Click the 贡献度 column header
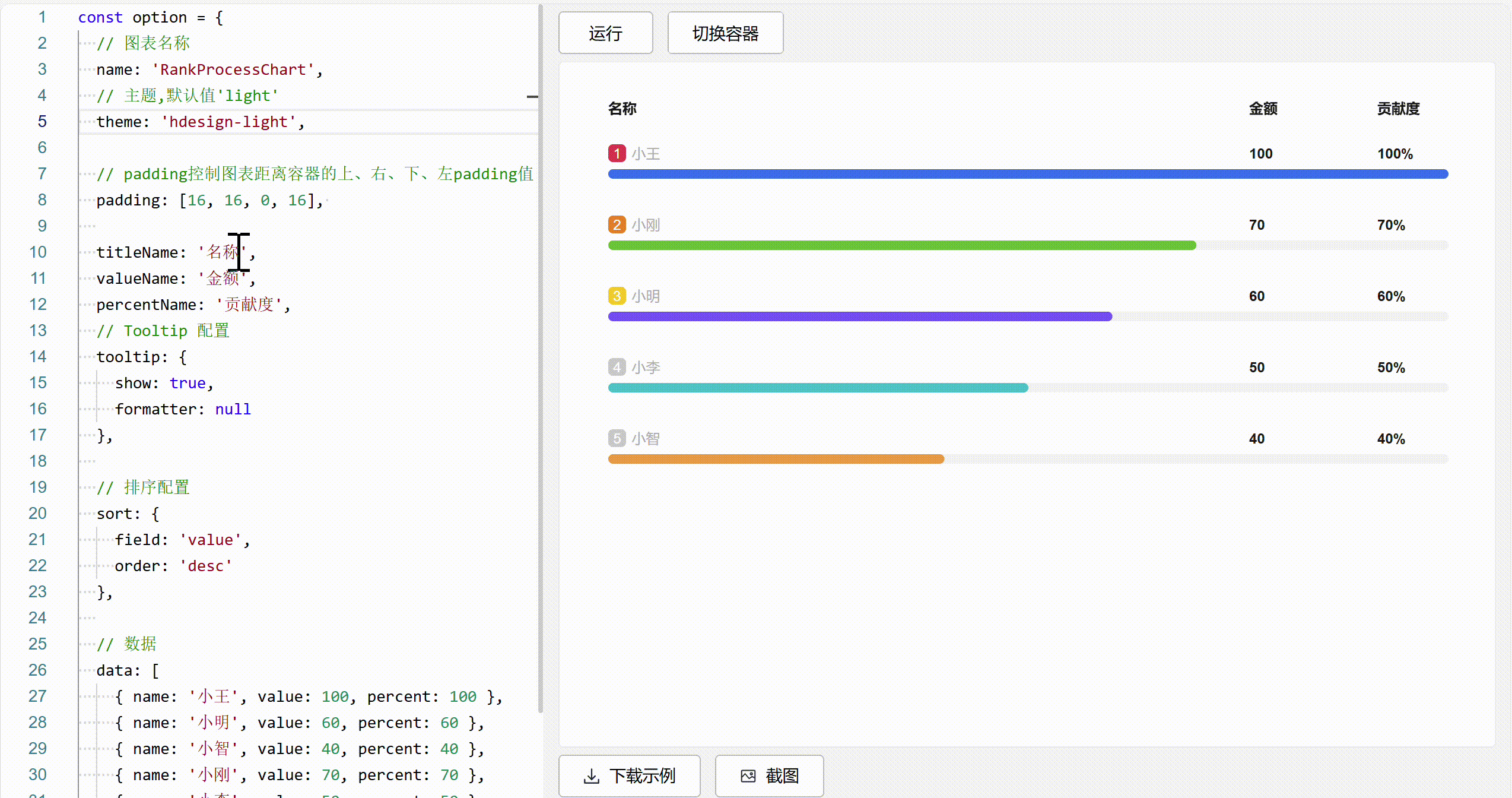 point(1398,109)
